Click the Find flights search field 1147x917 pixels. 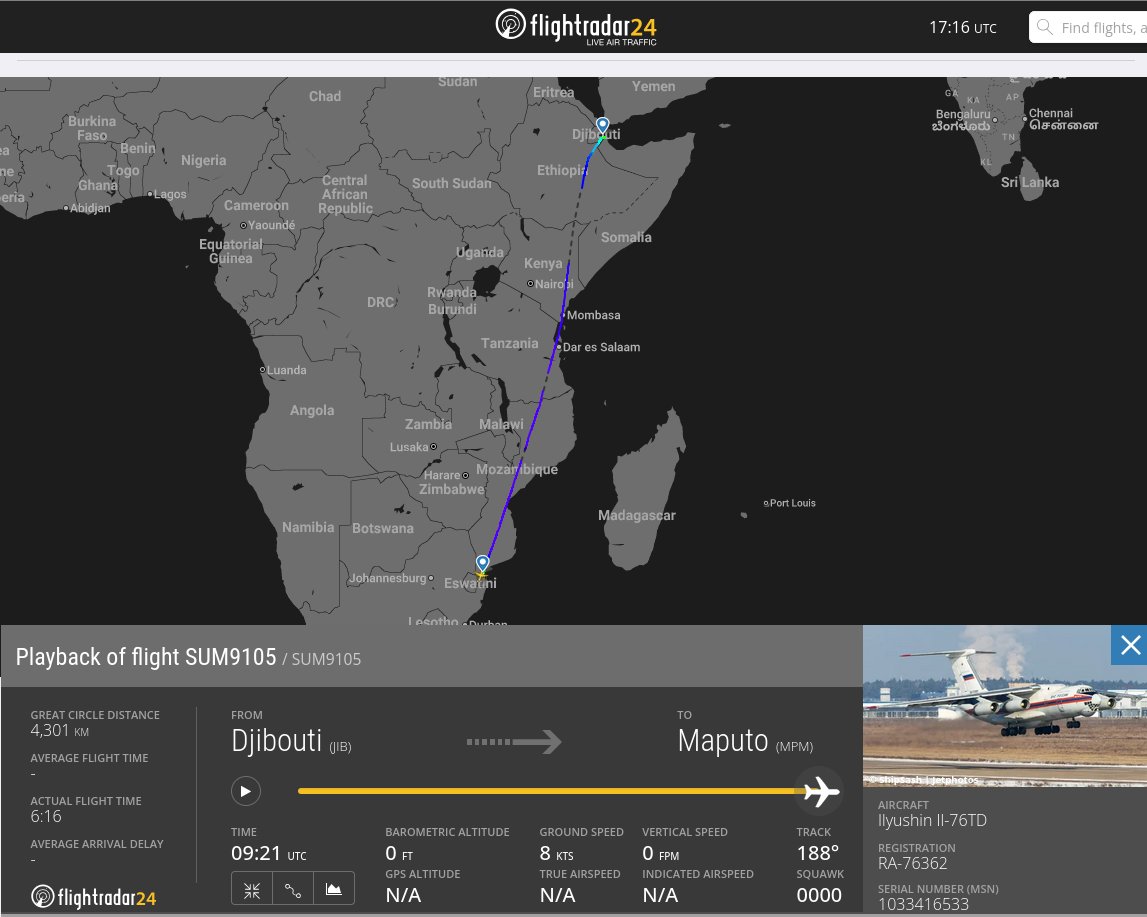pos(1088,28)
